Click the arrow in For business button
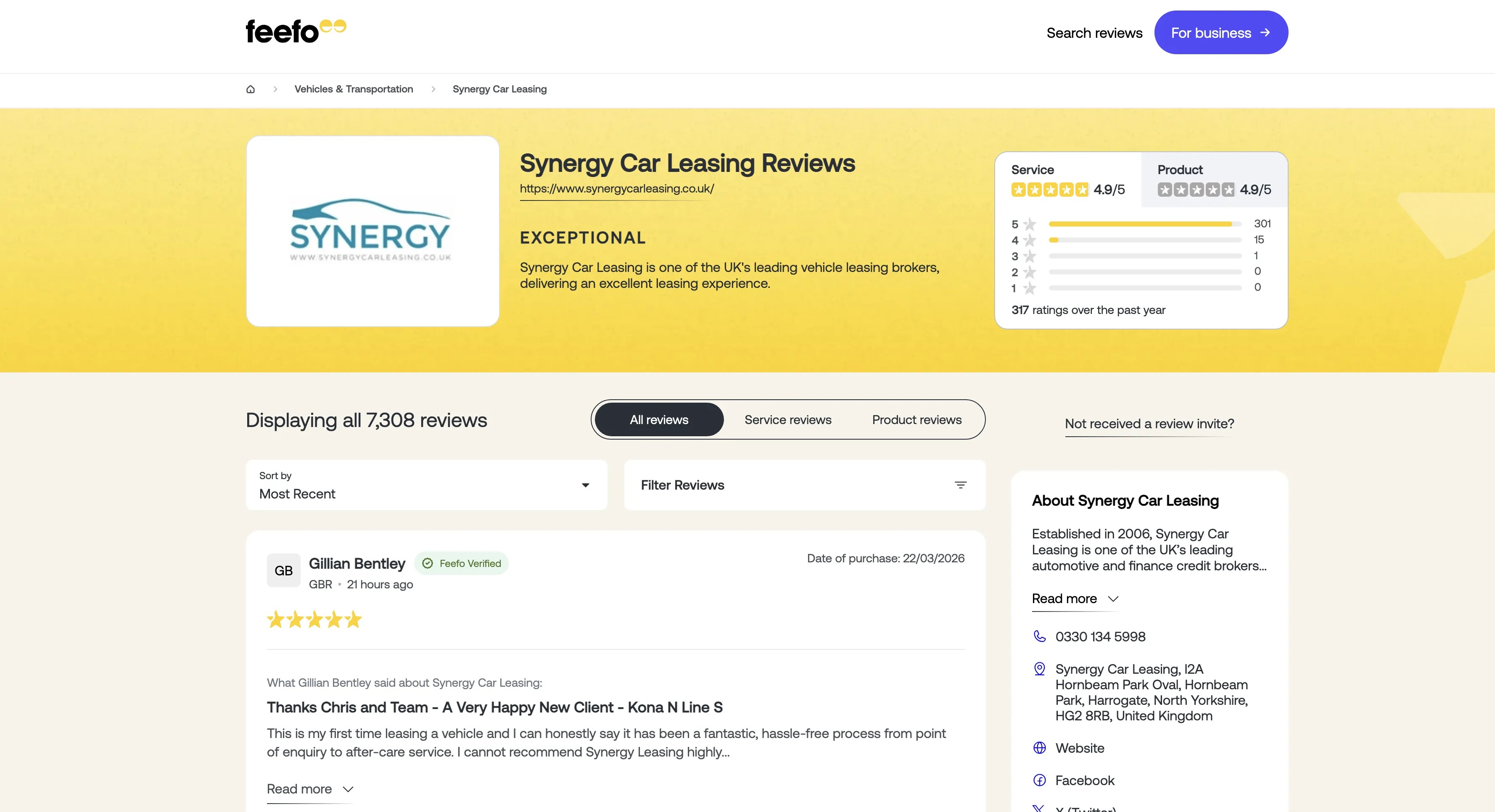The width and height of the screenshot is (1495, 812). click(x=1265, y=32)
